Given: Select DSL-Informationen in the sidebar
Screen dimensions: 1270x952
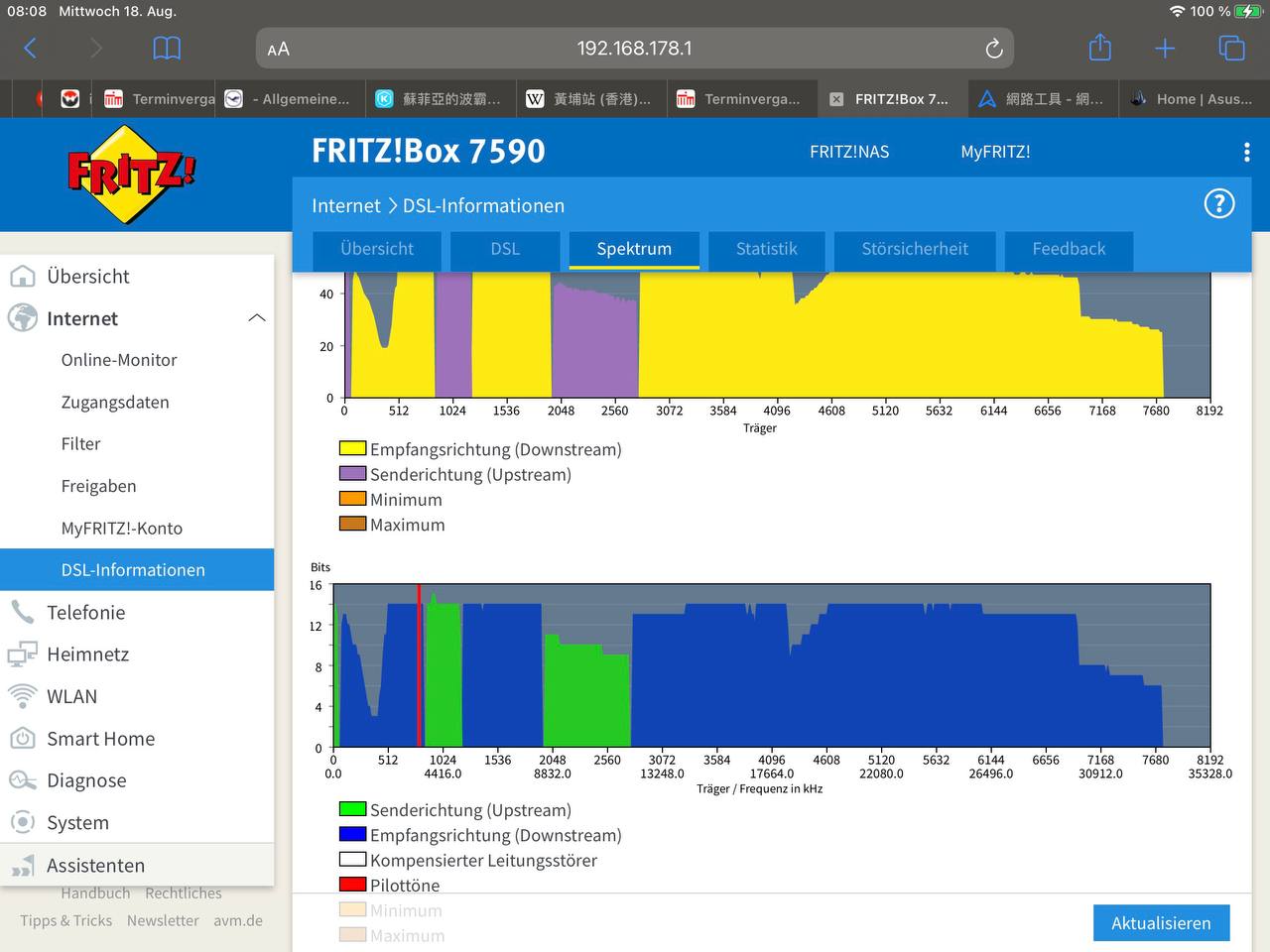Looking at the screenshot, I should pos(137,570).
